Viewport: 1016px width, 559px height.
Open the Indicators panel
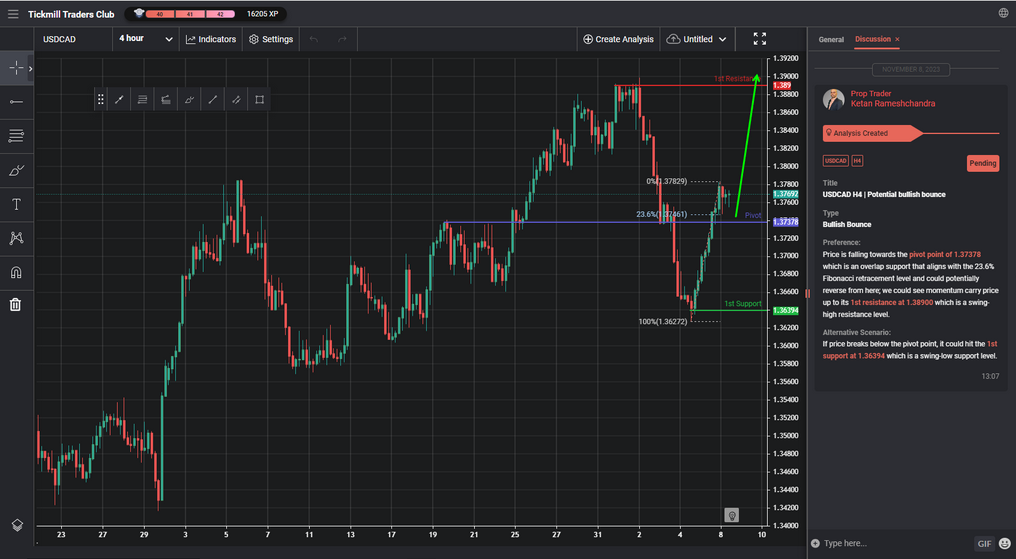[x=211, y=40]
